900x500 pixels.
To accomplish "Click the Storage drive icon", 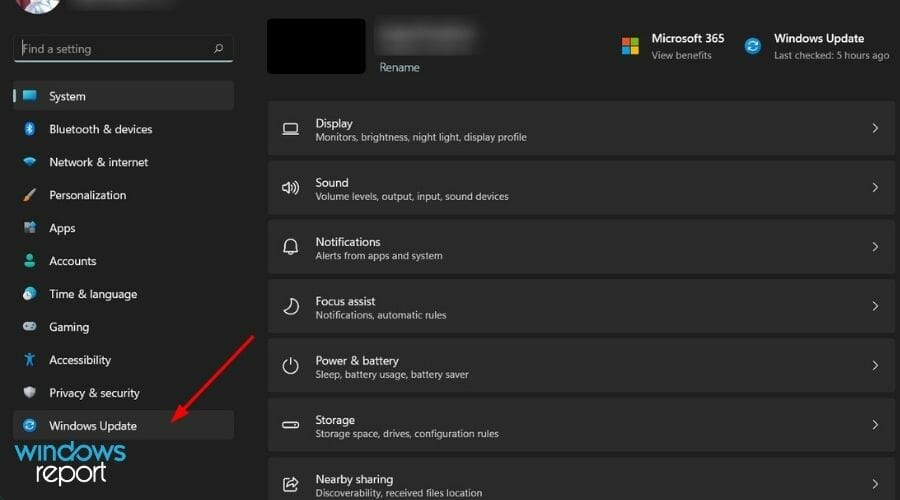I will coord(290,425).
